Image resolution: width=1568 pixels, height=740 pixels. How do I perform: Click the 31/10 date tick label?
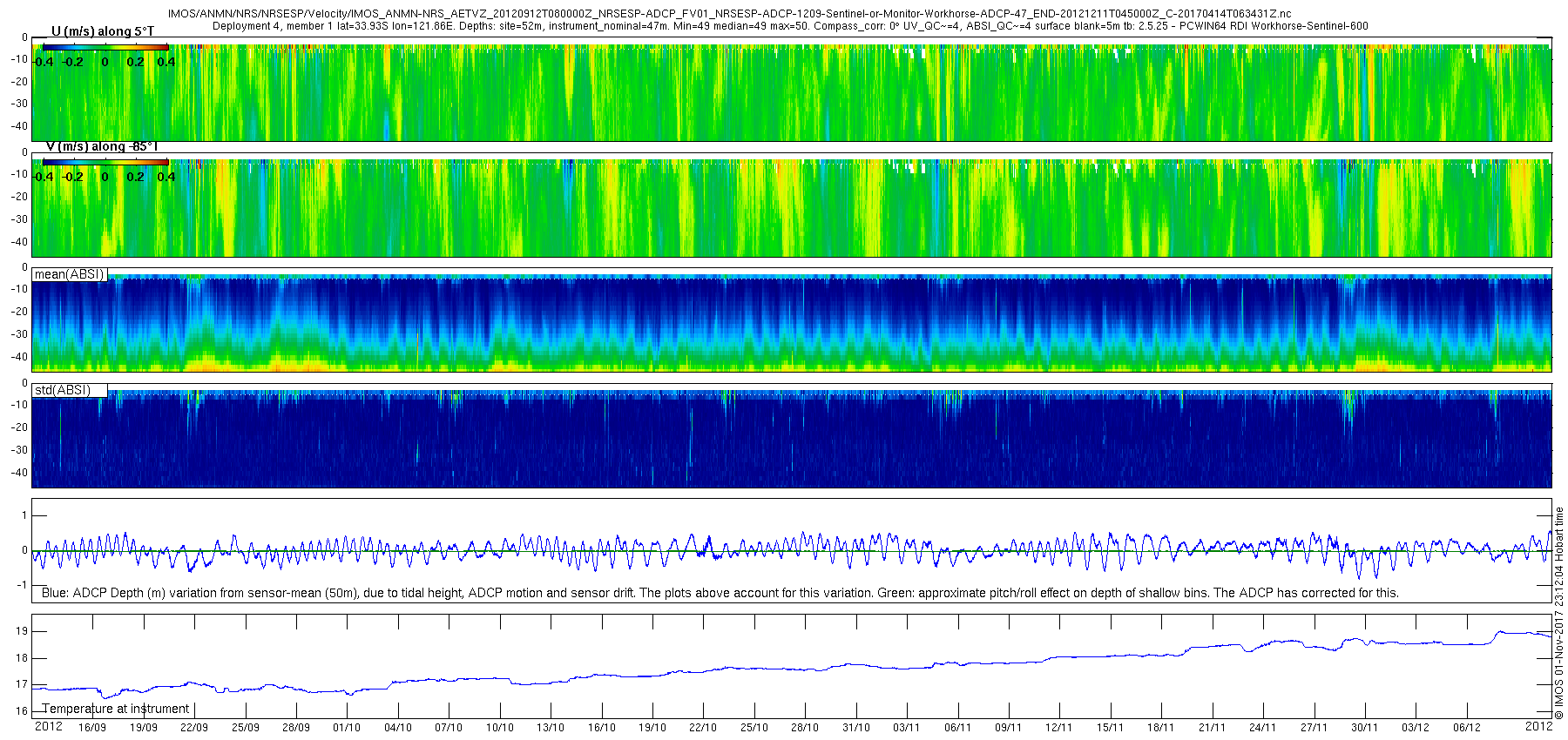click(856, 728)
